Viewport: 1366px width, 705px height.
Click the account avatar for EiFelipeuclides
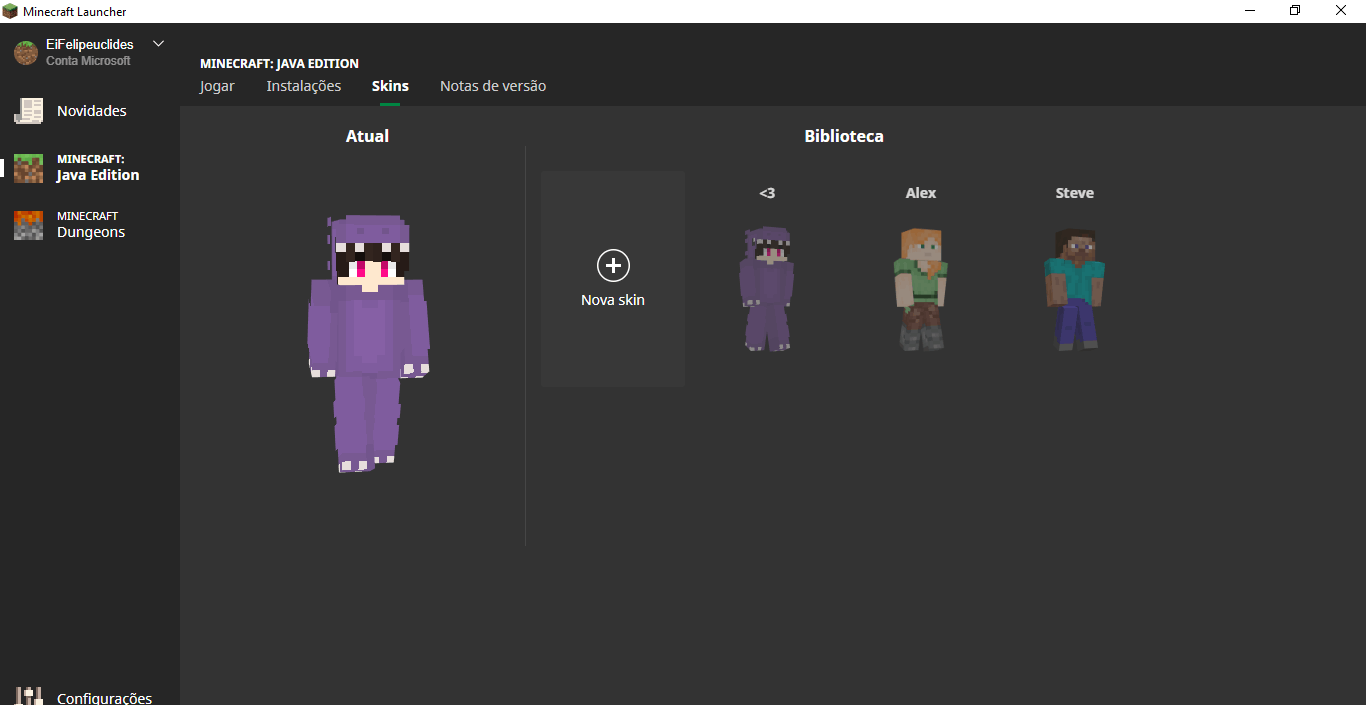(26, 53)
